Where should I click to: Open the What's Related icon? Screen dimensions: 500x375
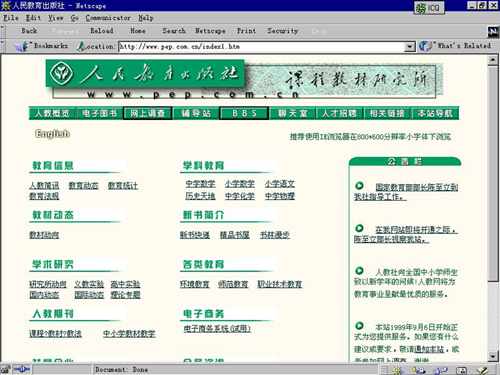coord(426,46)
